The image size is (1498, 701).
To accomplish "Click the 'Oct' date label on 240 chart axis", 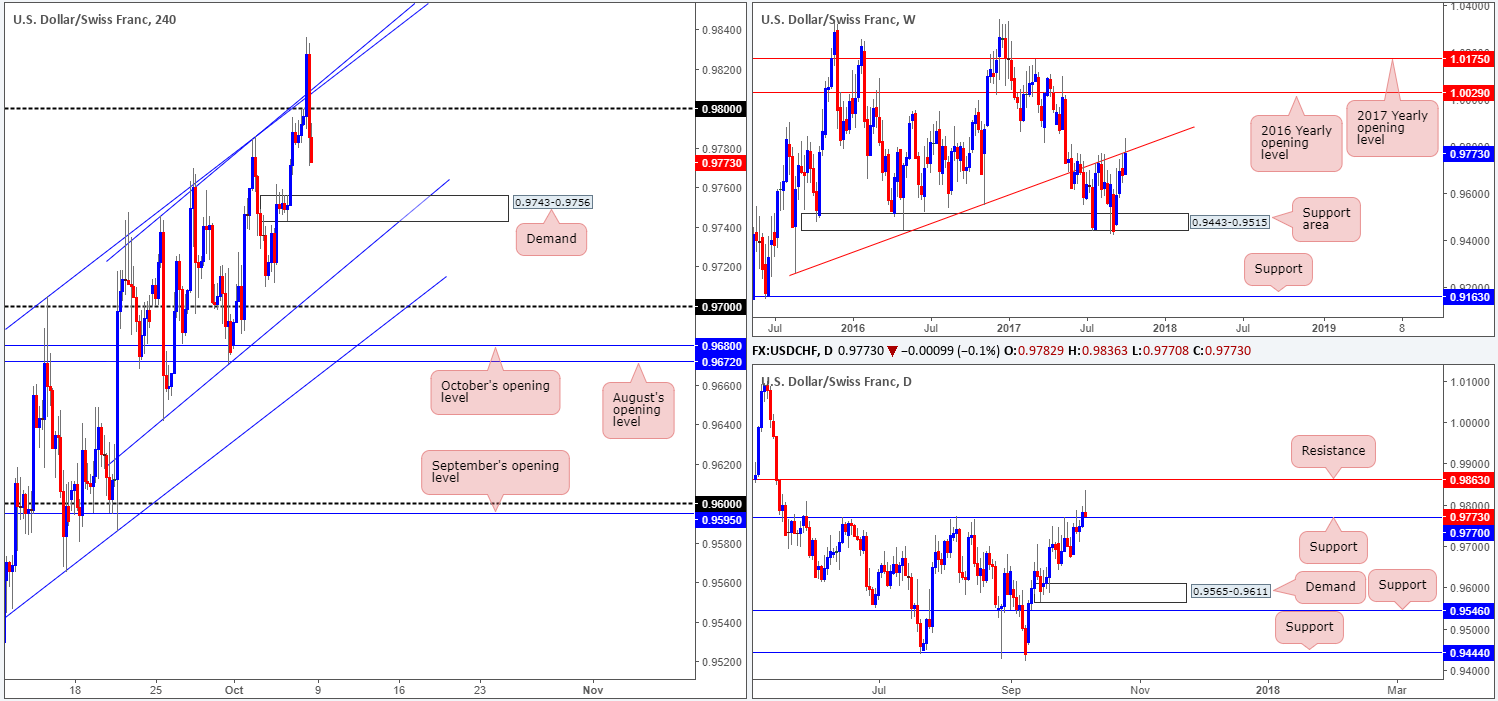I will pyautogui.click(x=235, y=690).
